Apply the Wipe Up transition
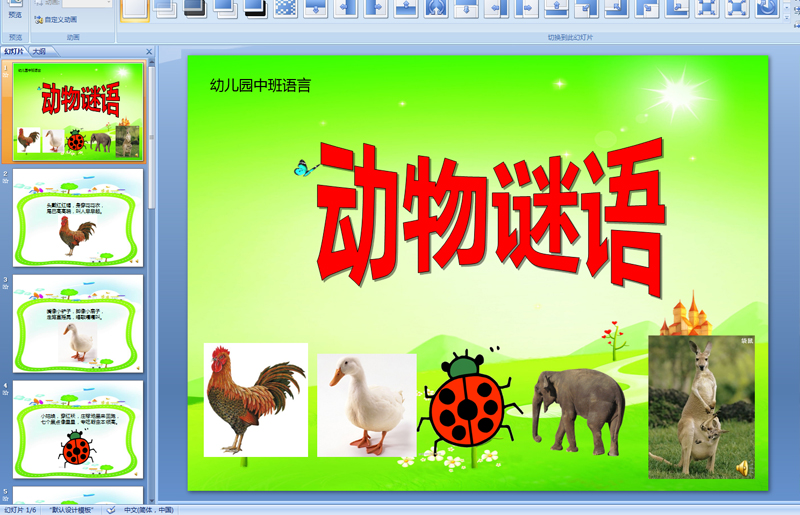This screenshot has width=800, height=515. [406, 8]
